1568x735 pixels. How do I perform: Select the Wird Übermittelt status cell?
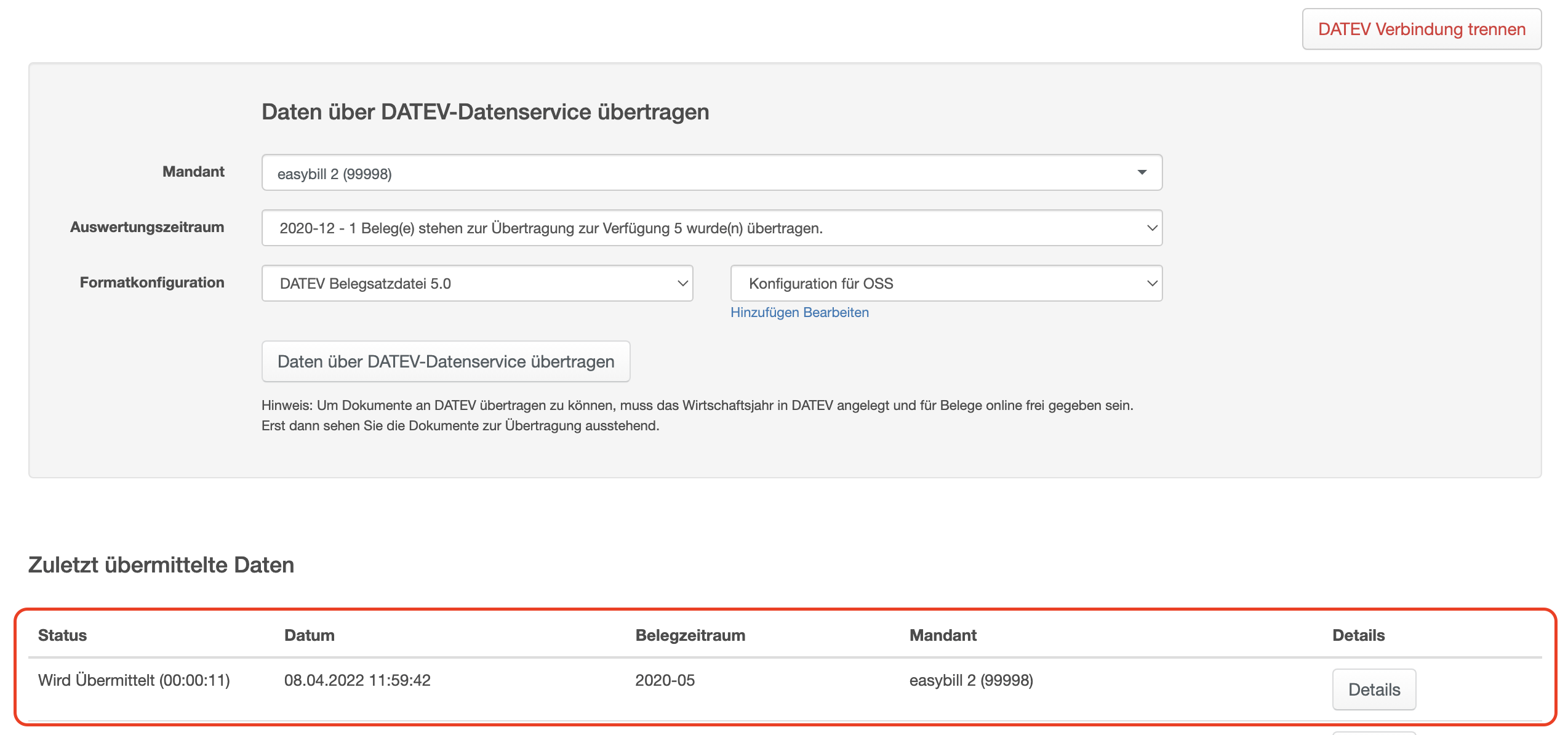click(x=134, y=680)
